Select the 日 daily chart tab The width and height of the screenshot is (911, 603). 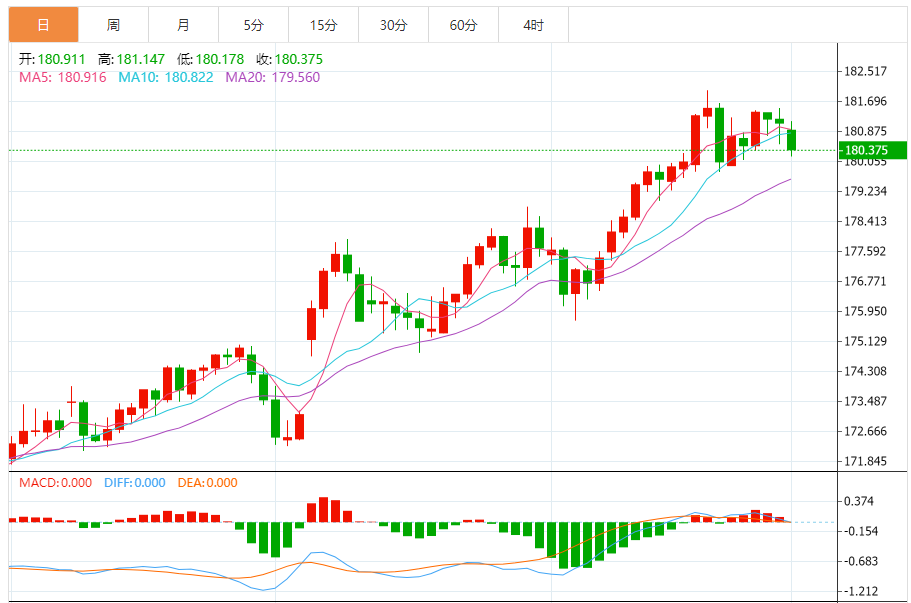[43, 25]
